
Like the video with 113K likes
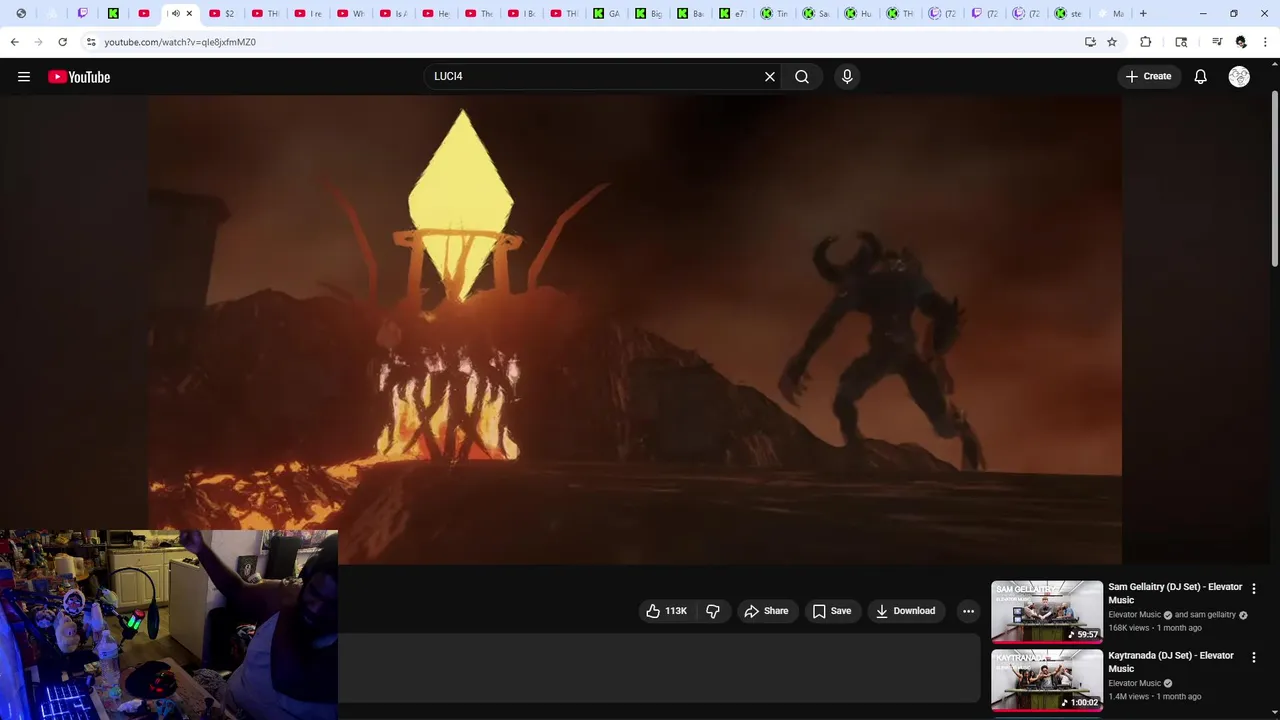667,611
